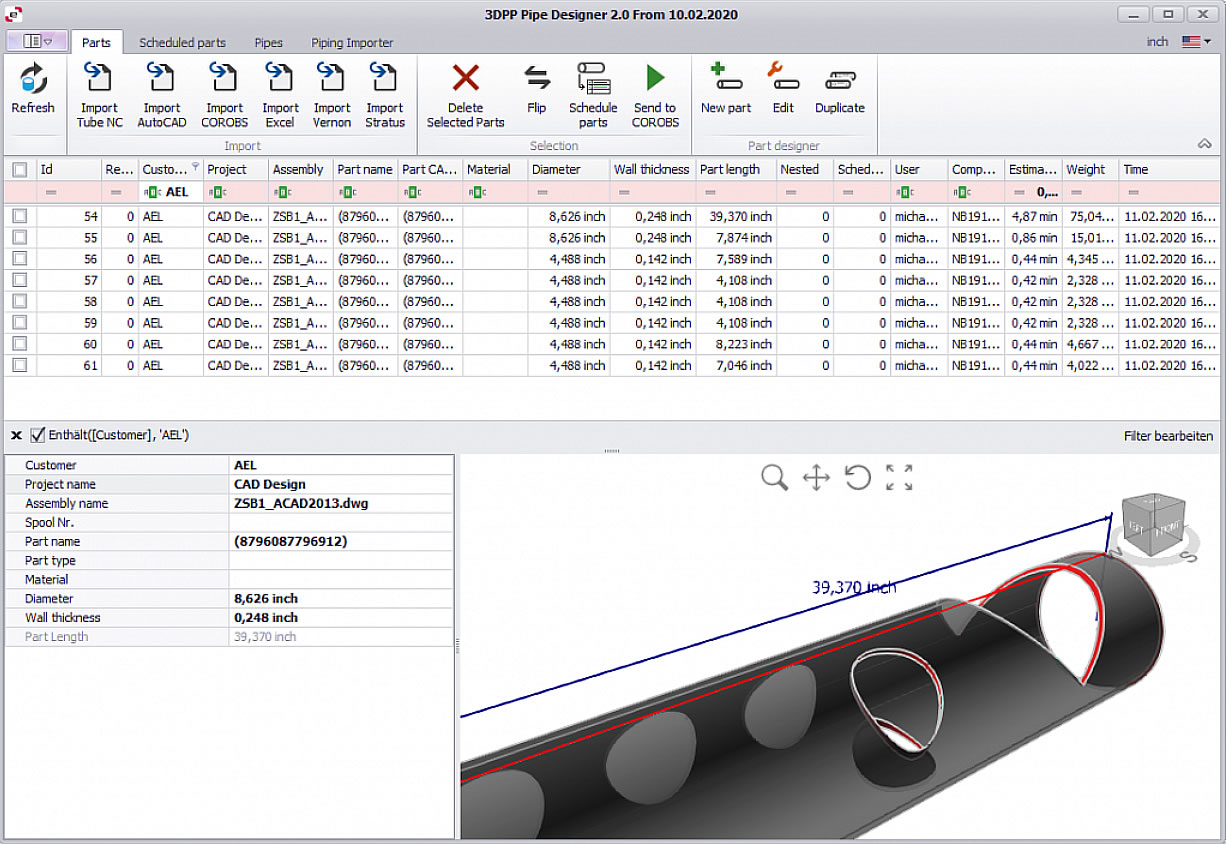Open the Piping Importer tab
This screenshot has width=1226, height=844.
pos(351,43)
